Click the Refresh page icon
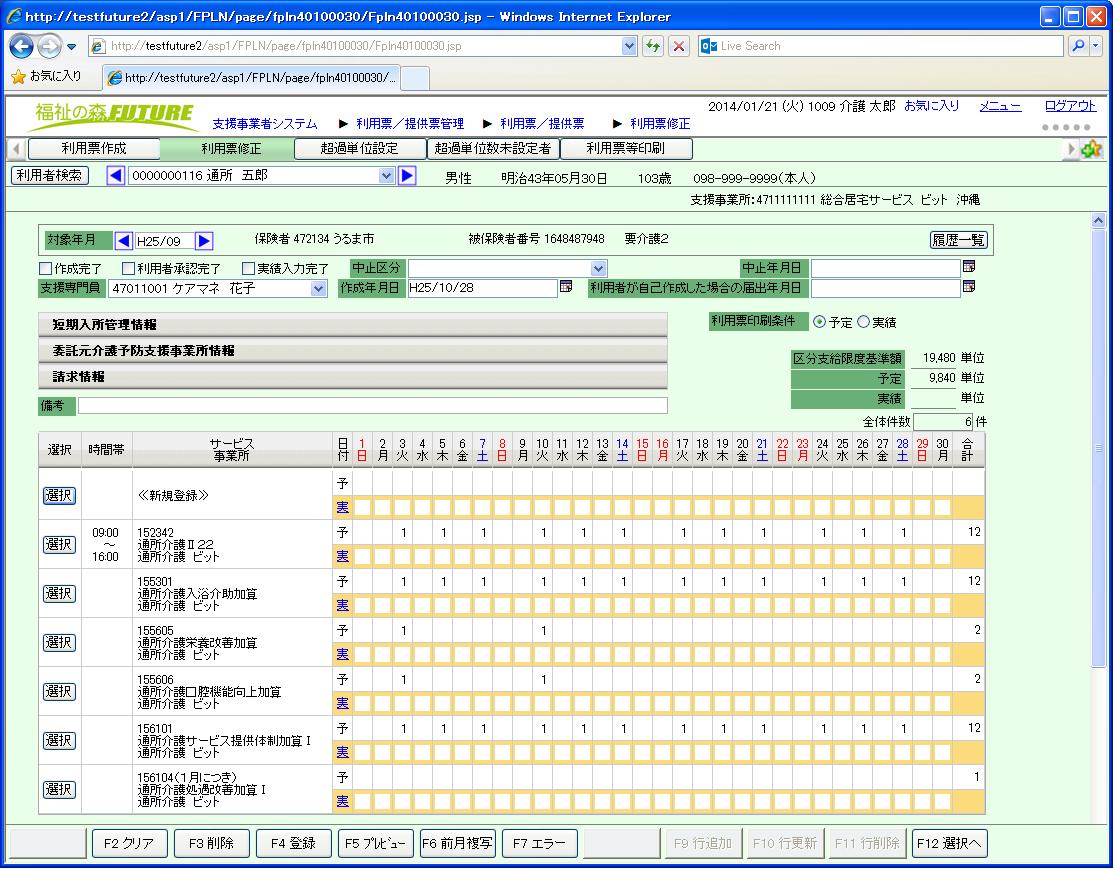1115x869 pixels. pyautogui.click(x=653, y=46)
